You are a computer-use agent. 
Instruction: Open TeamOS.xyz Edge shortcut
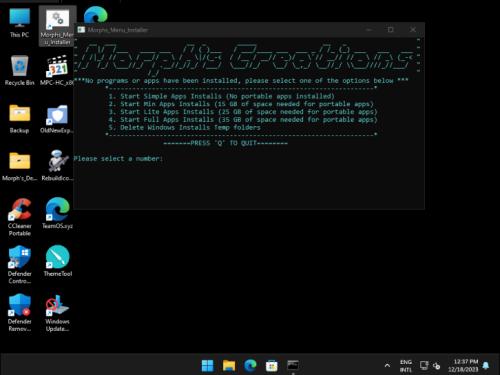point(57,213)
